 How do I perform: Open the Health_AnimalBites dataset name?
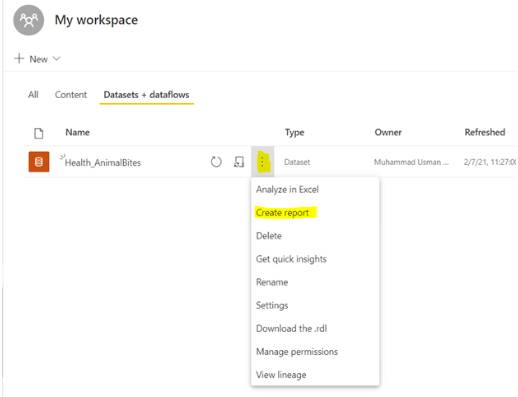(x=103, y=163)
